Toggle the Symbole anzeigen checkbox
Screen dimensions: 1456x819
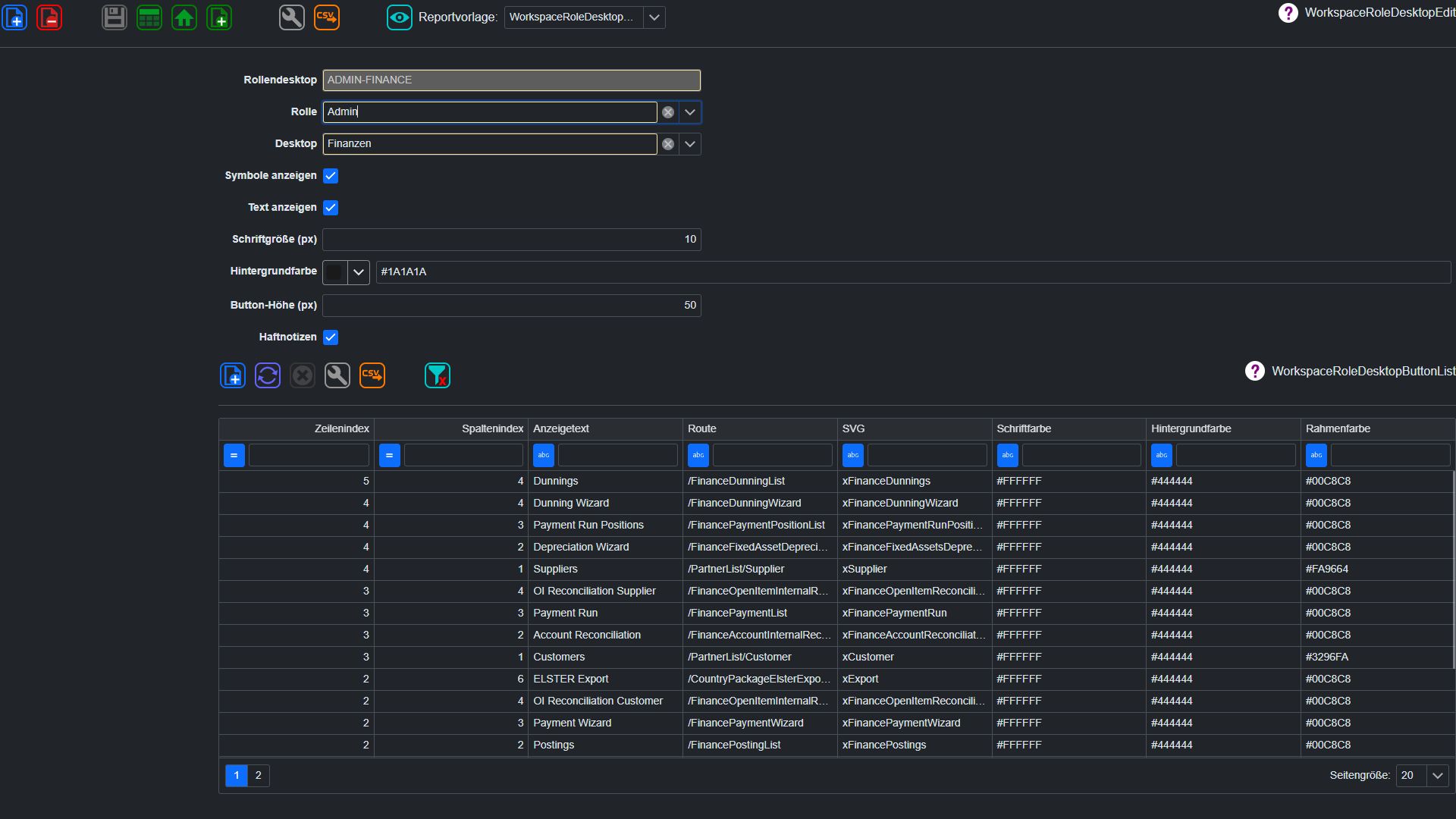coord(331,176)
